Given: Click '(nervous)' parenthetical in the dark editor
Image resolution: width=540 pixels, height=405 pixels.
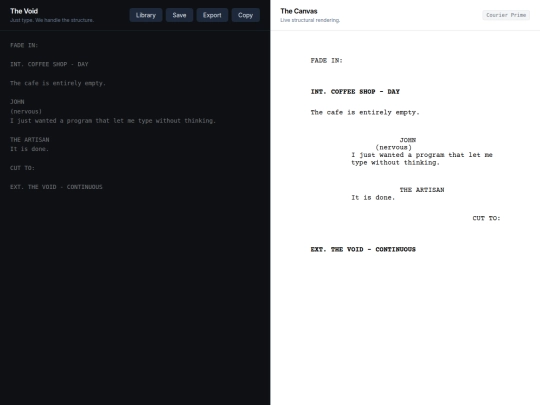Looking at the screenshot, I should click(26, 112).
